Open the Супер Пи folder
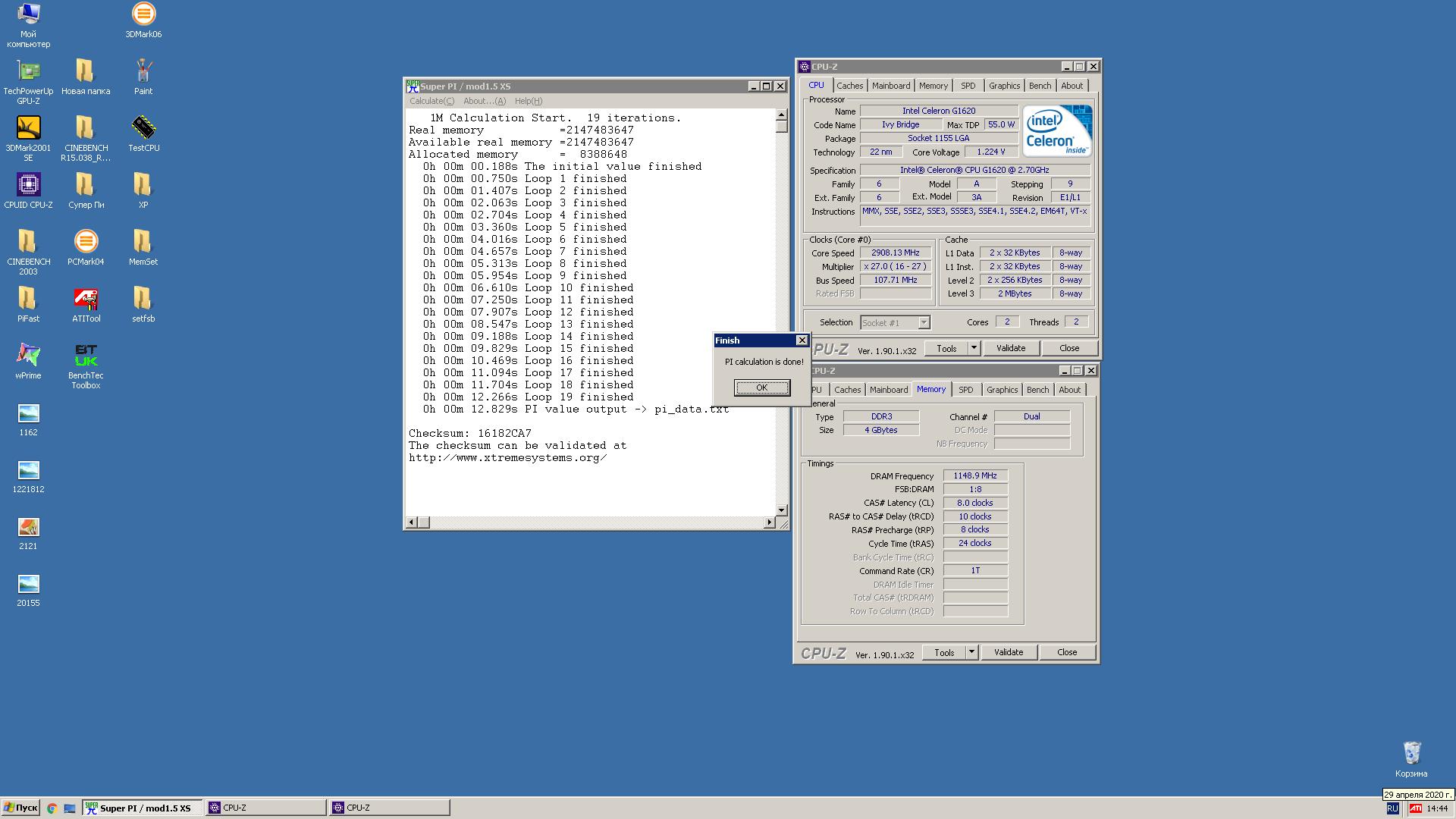The image size is (1456, 819). [86, 191]
